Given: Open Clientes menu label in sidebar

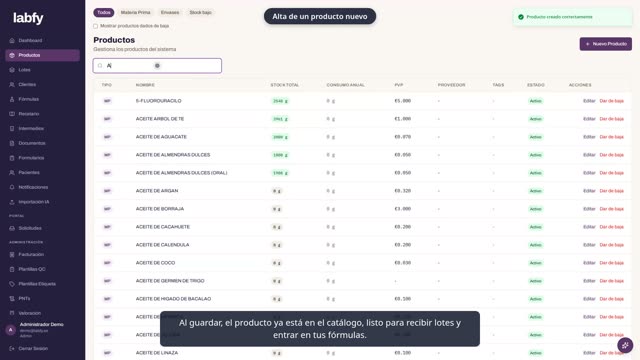Looking at the screenshot, I should 27,84.
